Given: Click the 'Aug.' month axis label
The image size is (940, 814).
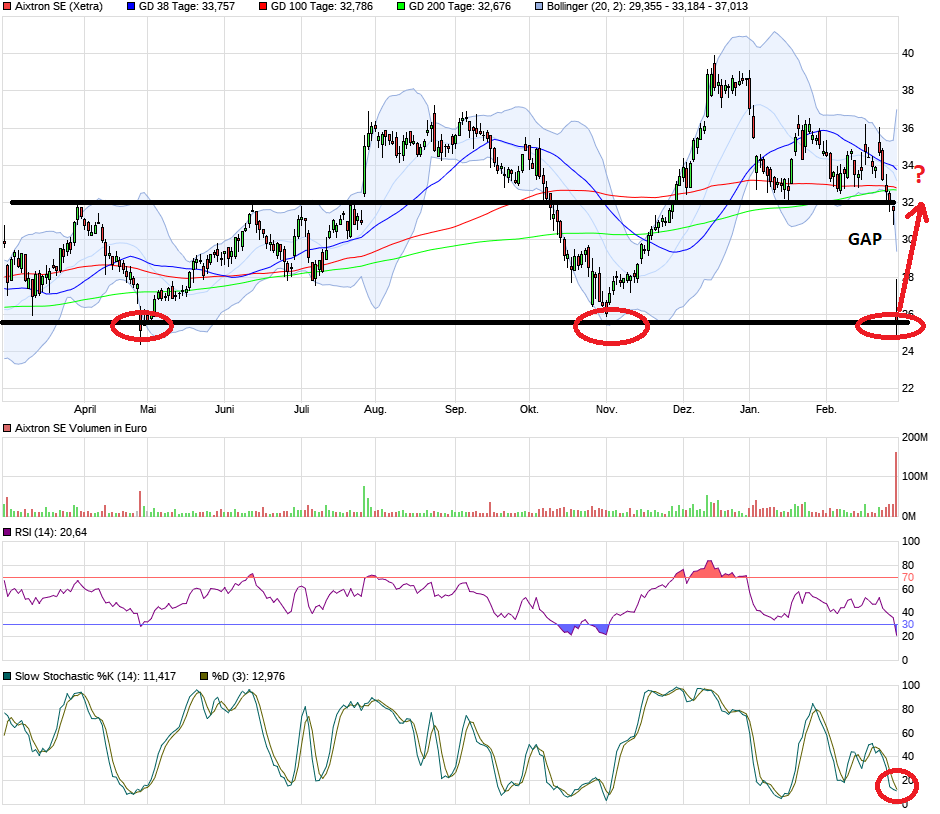Looking at the screenshot, I should click(x=375, y=409).
